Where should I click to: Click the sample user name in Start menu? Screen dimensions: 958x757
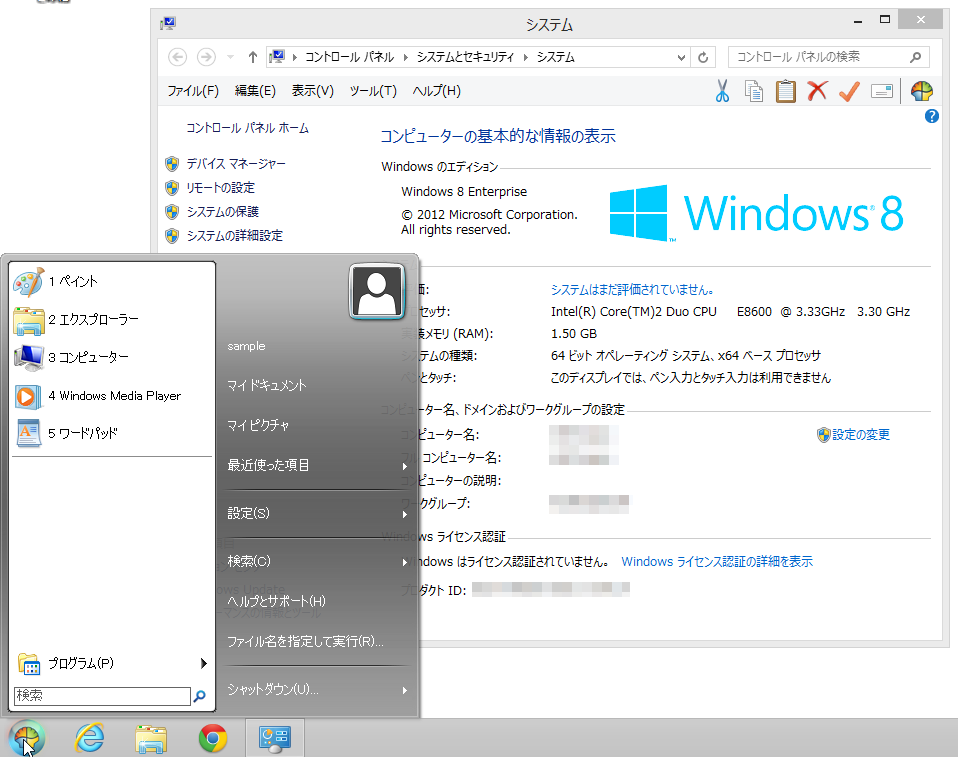click(246, 346)
